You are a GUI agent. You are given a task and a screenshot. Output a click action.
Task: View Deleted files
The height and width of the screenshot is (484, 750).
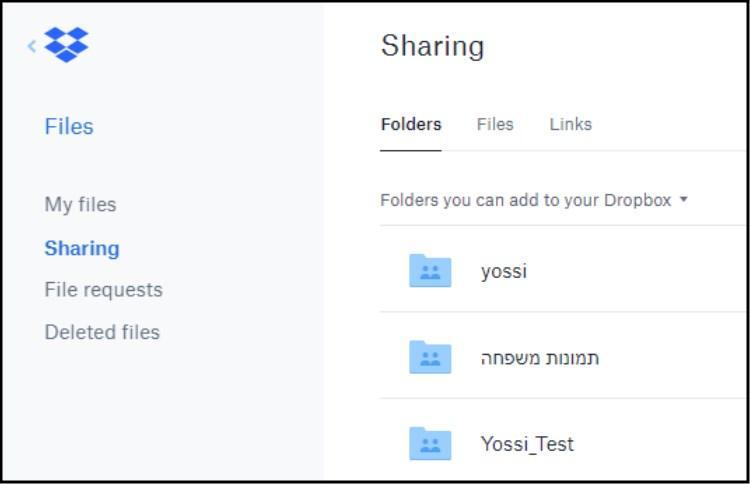pos(102,332)
